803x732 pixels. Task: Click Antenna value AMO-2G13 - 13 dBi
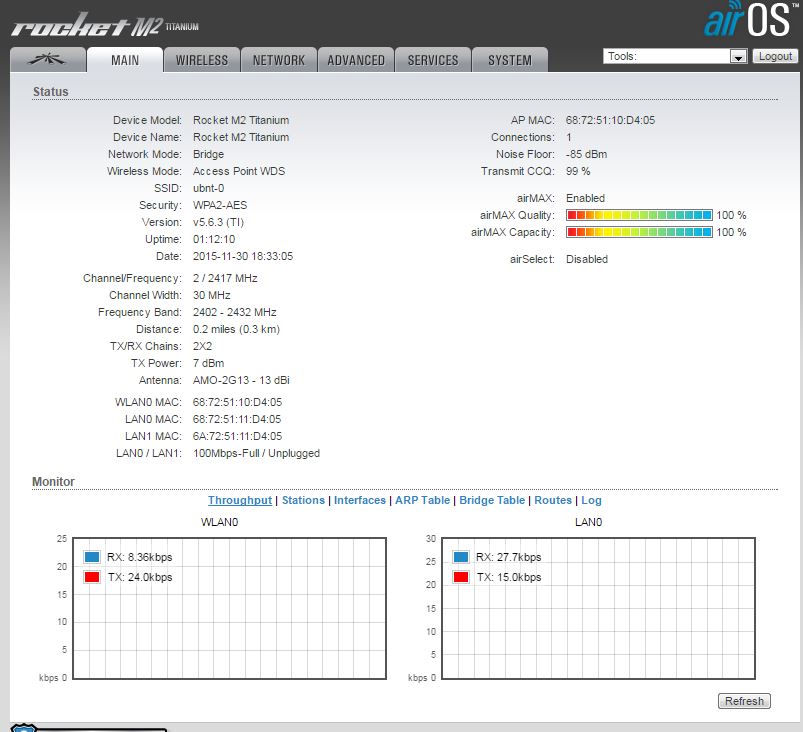point(241,380)
